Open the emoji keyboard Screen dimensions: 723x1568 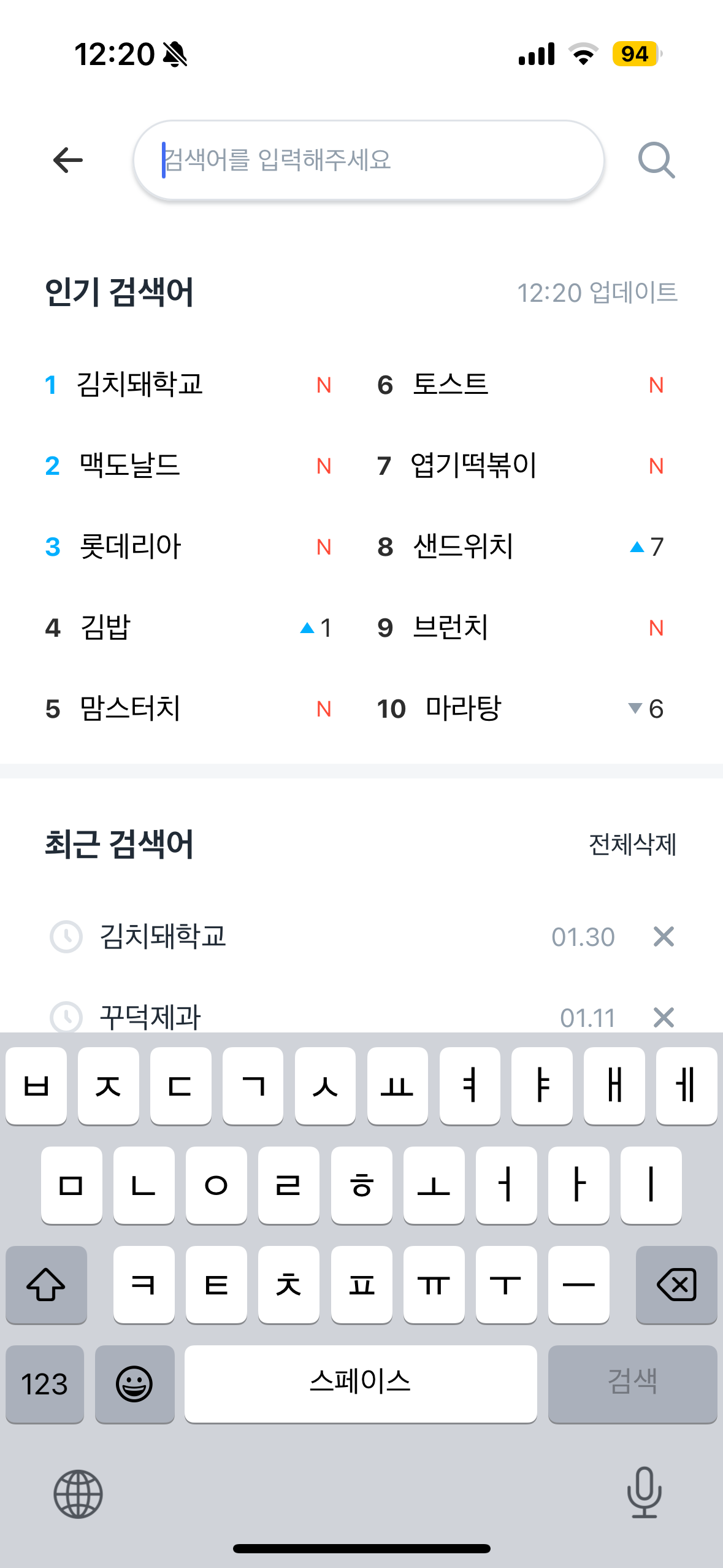(x=135, y=1384)
